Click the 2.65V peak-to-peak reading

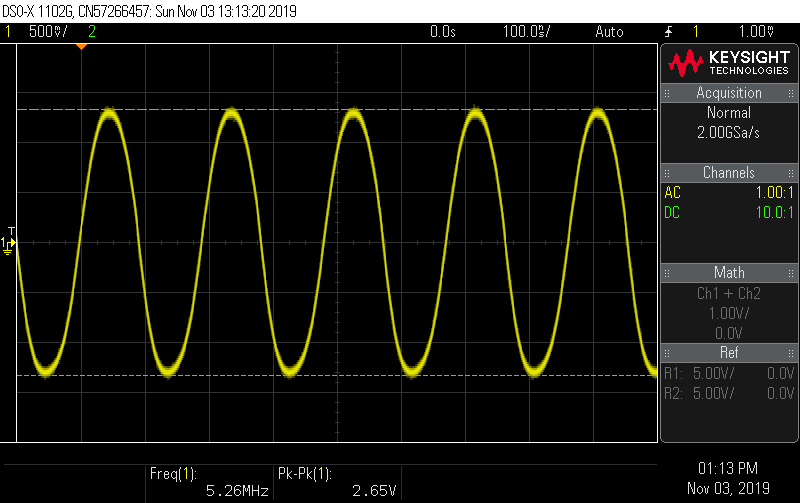pos(374,491)
